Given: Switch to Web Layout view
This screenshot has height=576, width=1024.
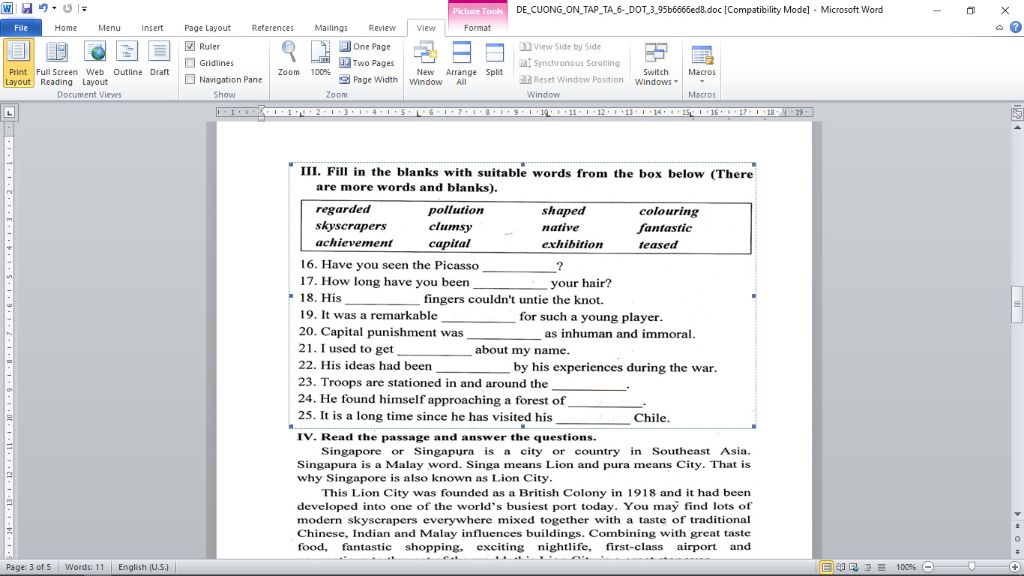Looking at the screenshot, I should [x=95, y=63].
